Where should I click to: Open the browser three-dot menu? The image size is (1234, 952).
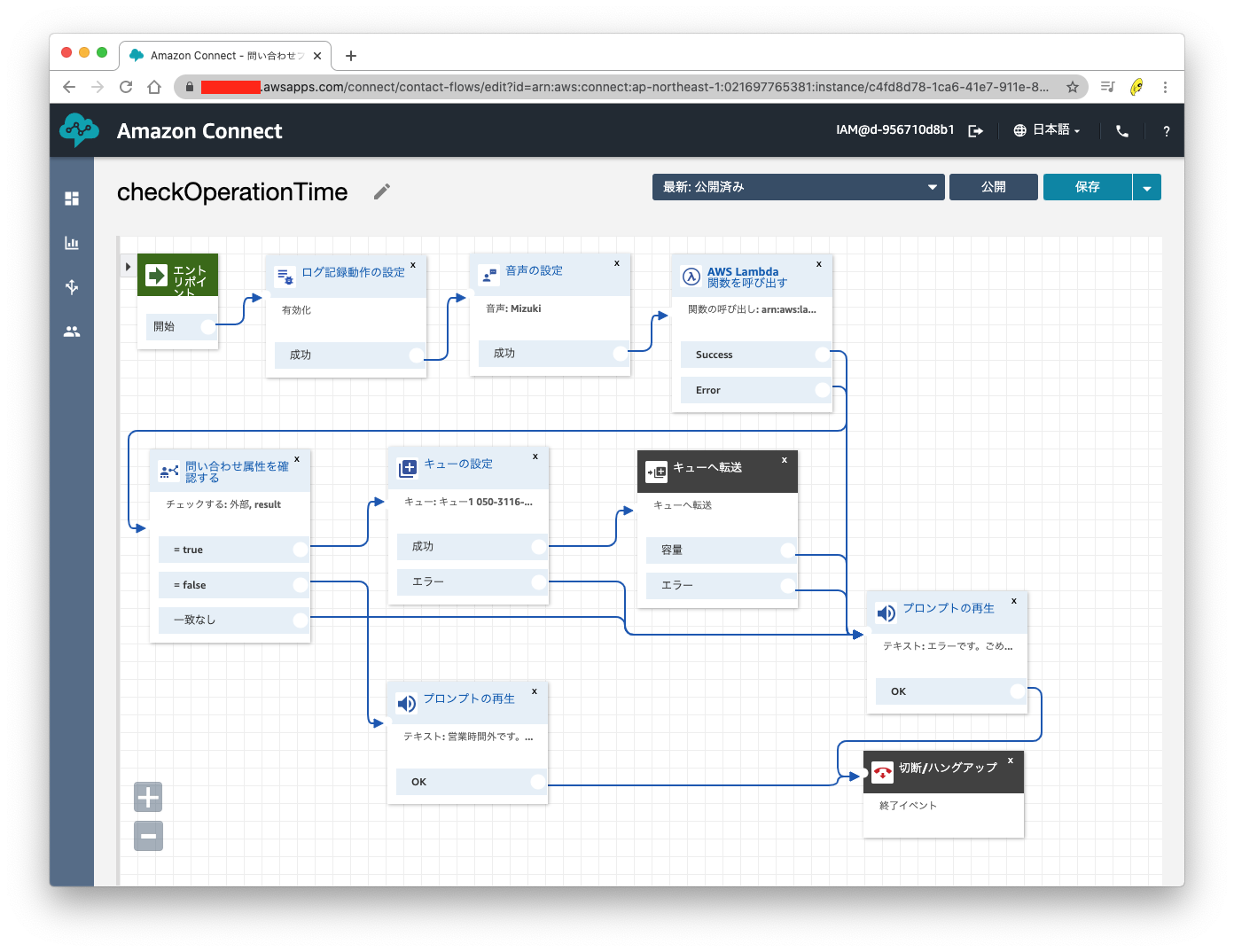click(1165, 87)
